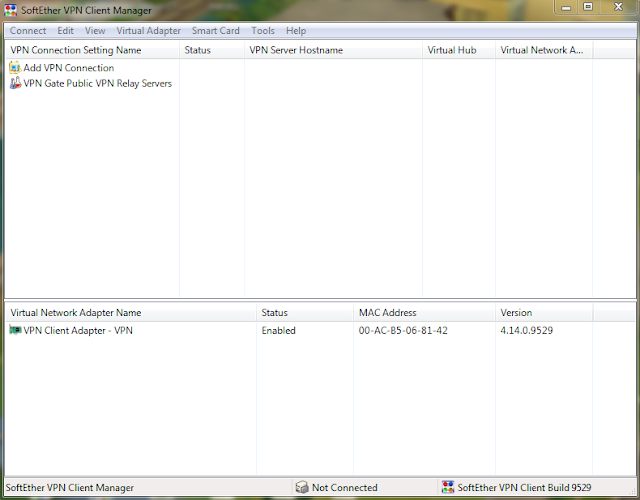640x500 pixels.
Task: Open the Edit menu
Action: click(65, 31)
